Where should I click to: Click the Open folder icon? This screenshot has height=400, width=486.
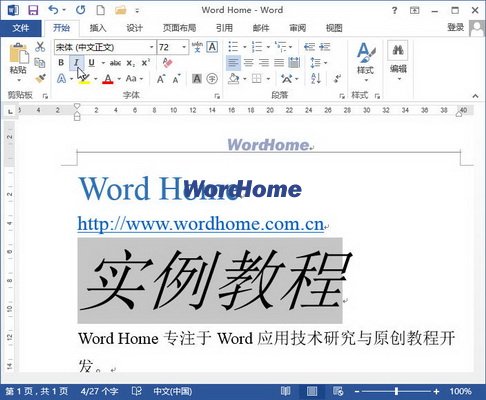point(120,10)
